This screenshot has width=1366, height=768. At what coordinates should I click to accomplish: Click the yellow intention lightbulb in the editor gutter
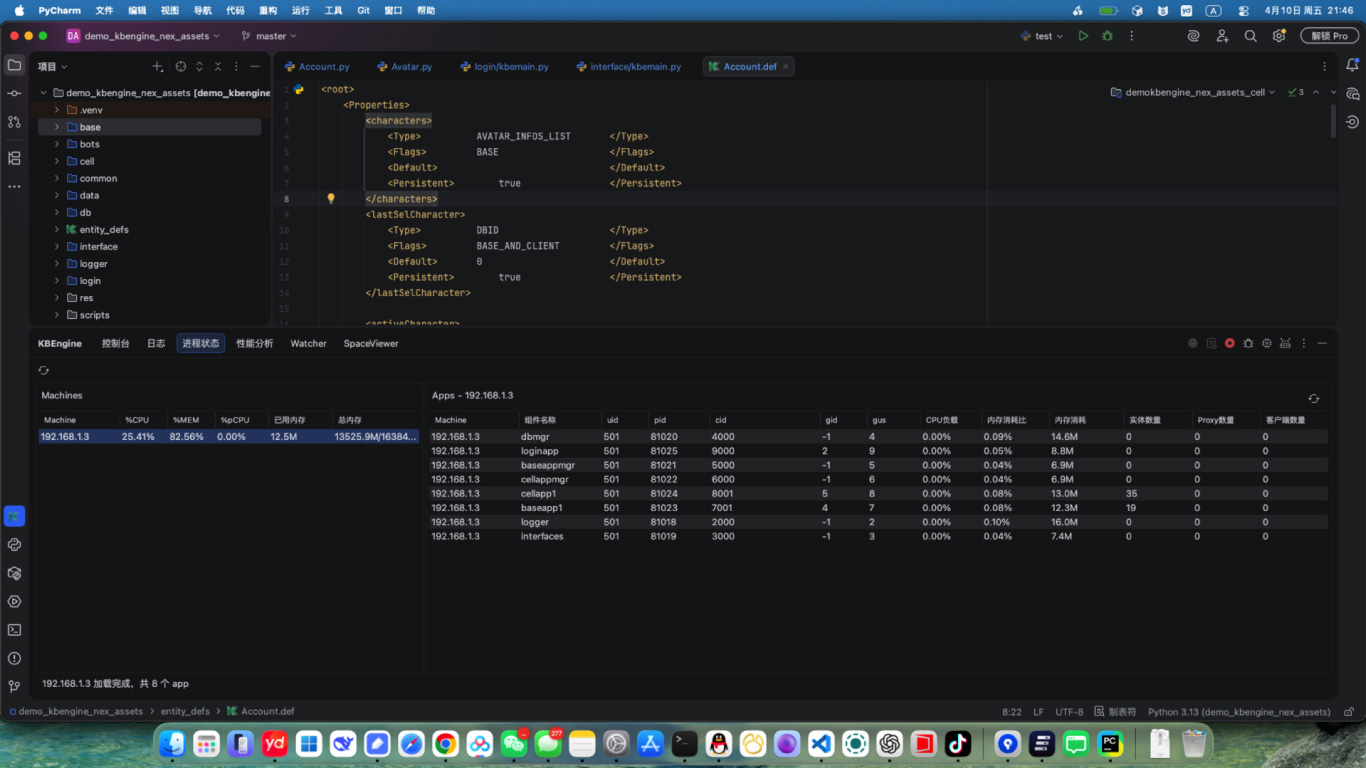point(331,199)
